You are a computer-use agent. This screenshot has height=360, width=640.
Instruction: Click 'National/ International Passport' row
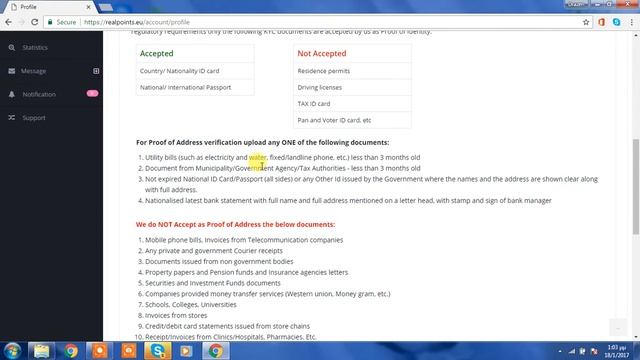pos(195,87)
